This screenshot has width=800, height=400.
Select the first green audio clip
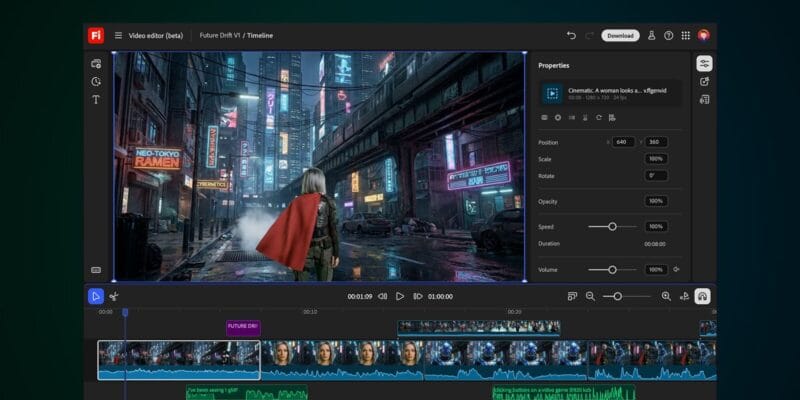pyautogui.click(x=247, y=392)
